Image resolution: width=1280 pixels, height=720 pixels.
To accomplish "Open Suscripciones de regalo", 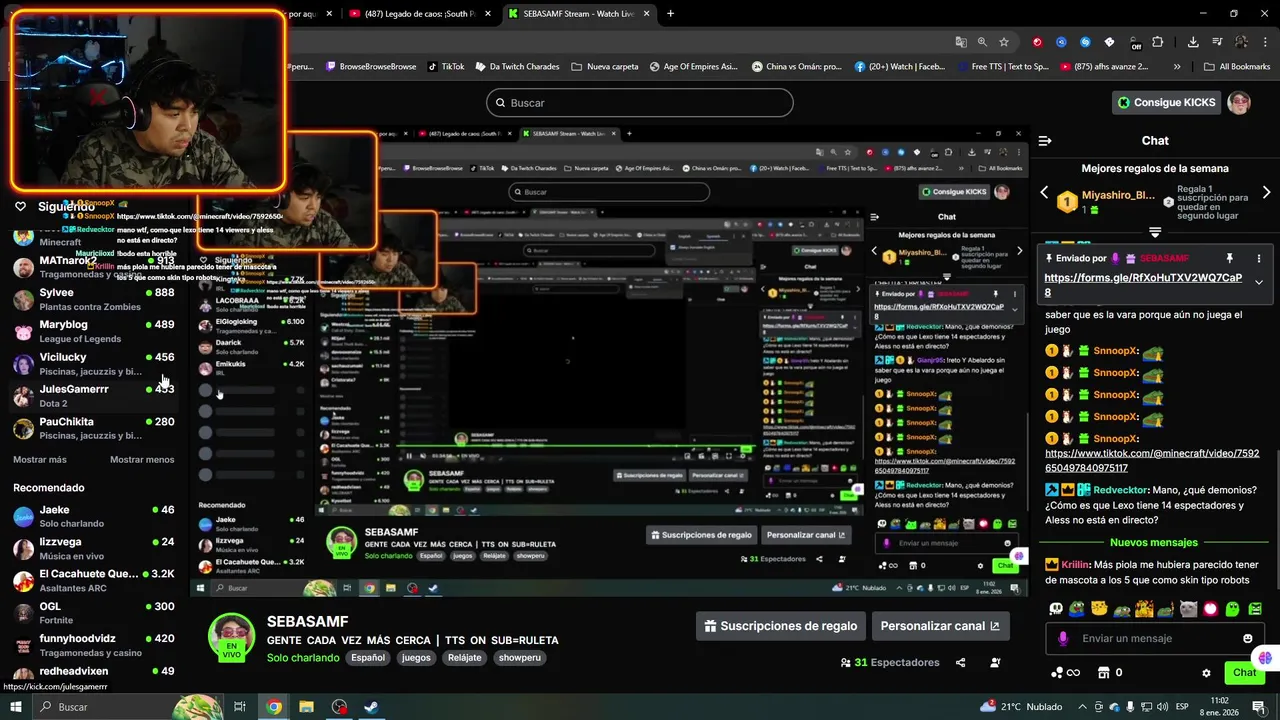I will [781, 626].
